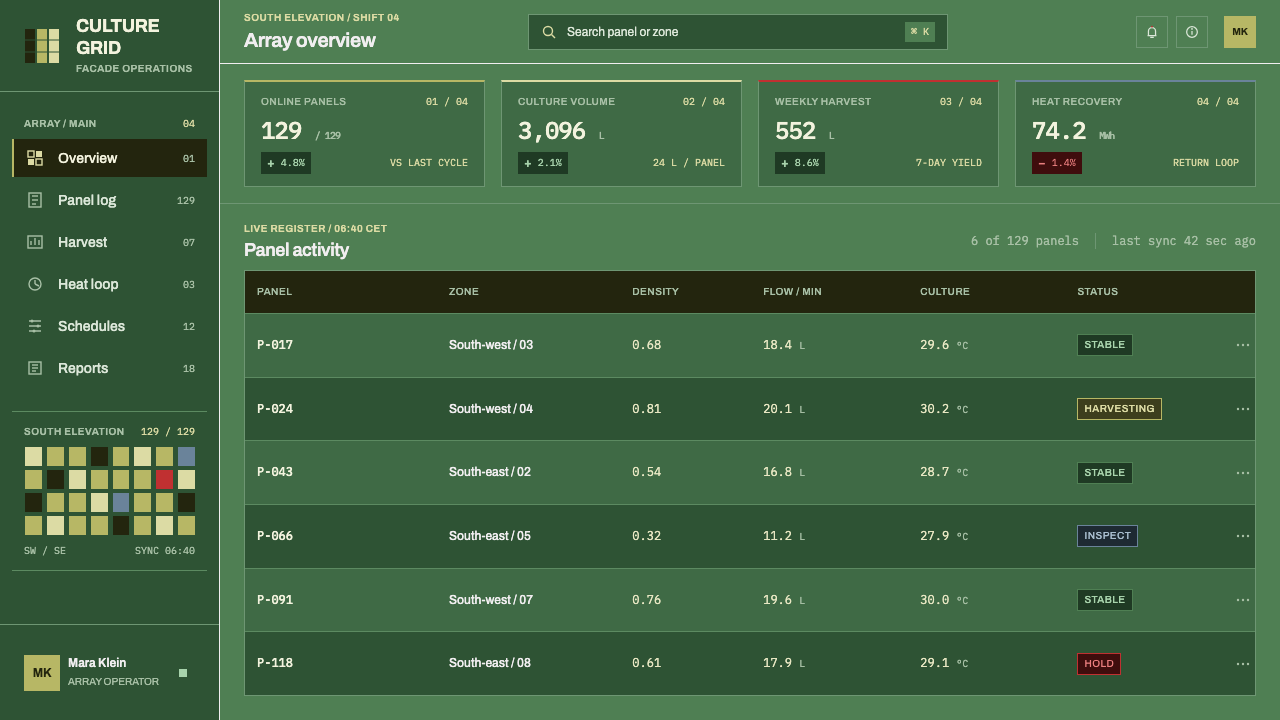Go to the Overview section
Viewport: 1280px width, 720px height.
tap(110, 158)
